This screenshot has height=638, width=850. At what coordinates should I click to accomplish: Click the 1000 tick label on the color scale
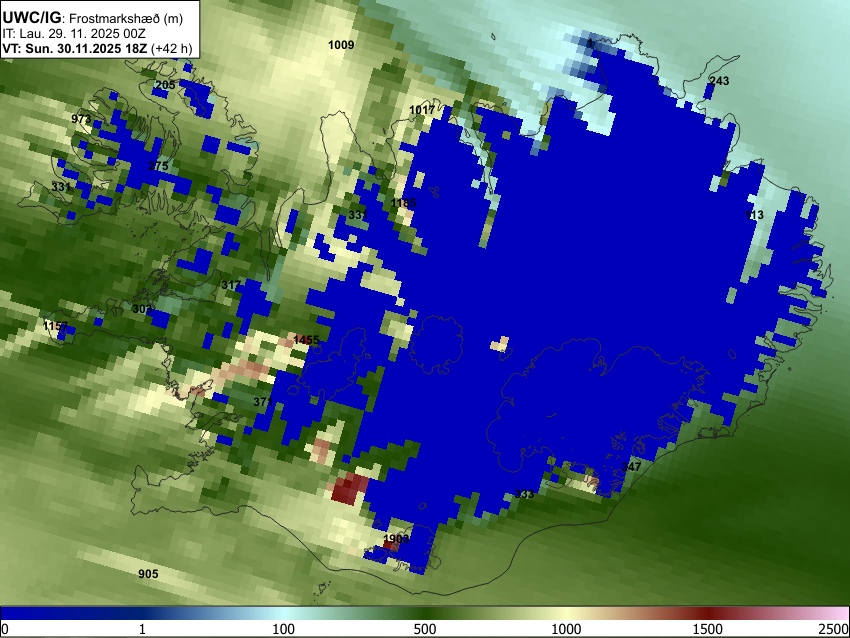tap(566, 629)
